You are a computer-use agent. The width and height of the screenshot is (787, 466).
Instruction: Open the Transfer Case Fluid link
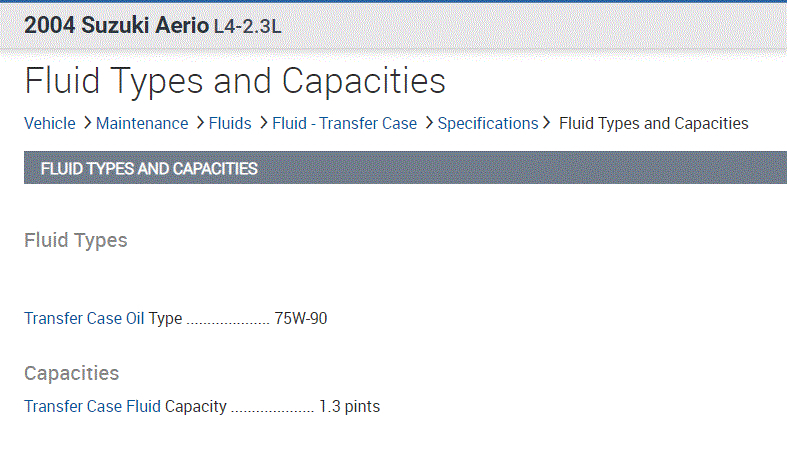[x=93, y=407]
